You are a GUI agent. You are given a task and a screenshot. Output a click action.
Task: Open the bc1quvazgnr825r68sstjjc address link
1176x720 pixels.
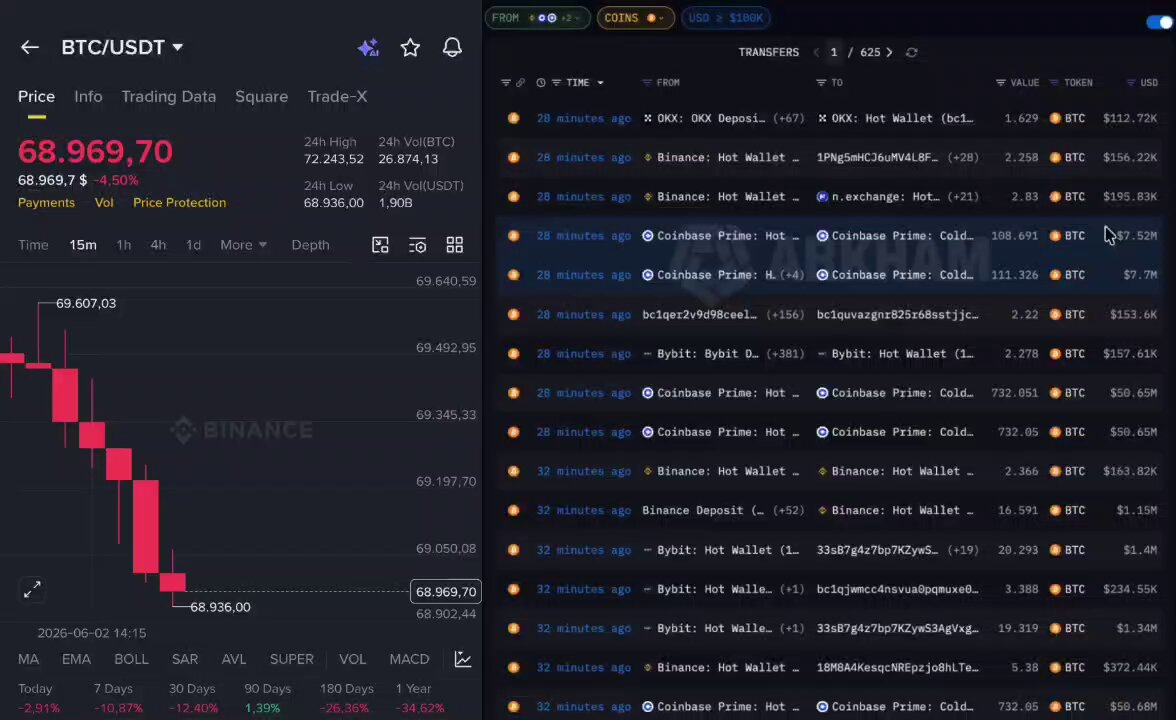pyautogui.click(x=897, y=314)
